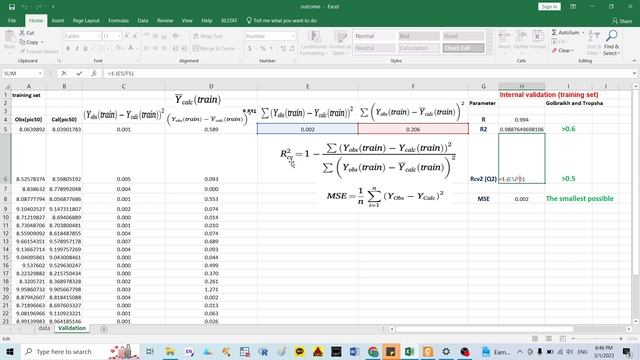
Task: Open the XLSTAT ribbon tab
Action: (x=229, y=20)
